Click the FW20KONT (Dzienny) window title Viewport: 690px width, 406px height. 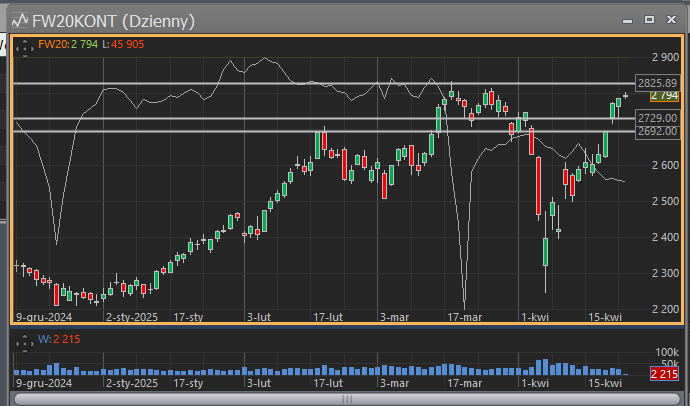pos(113,21)
